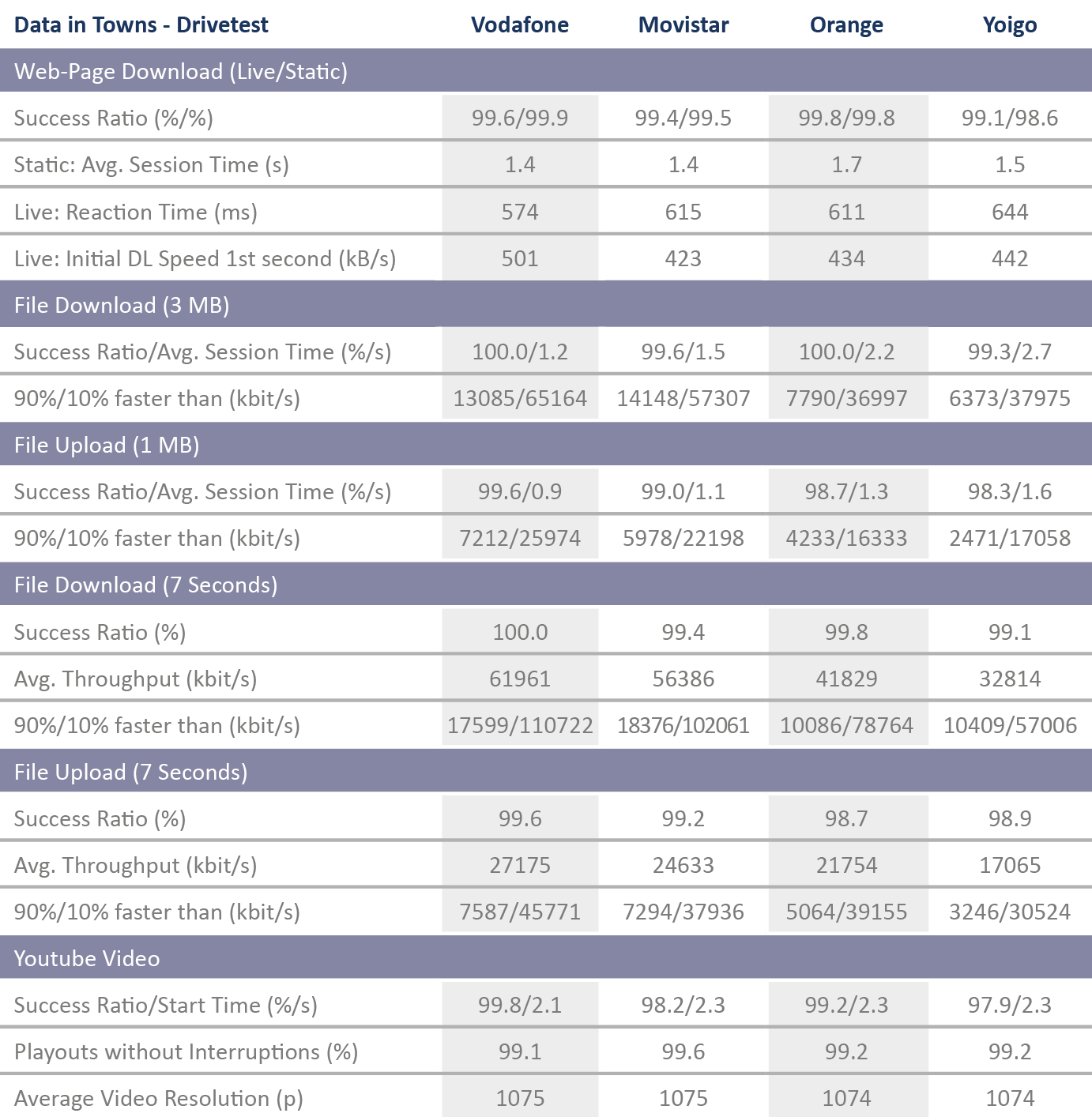Click Yoigo's 97.9/2.3 Youtube cell
Screen dimensions: 1092x1117
(1010, 1005)
